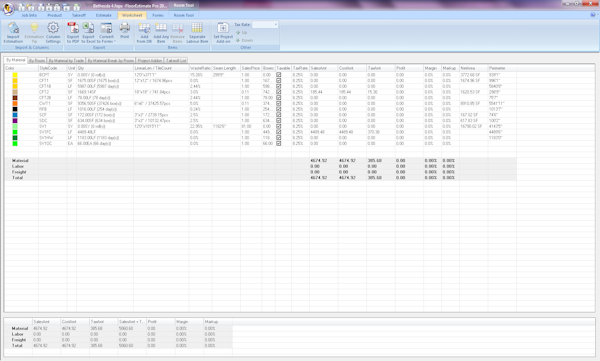This screenshot has width=600, height=361.
Task: Open the Project Addon tab
Action: click(150, 60)
